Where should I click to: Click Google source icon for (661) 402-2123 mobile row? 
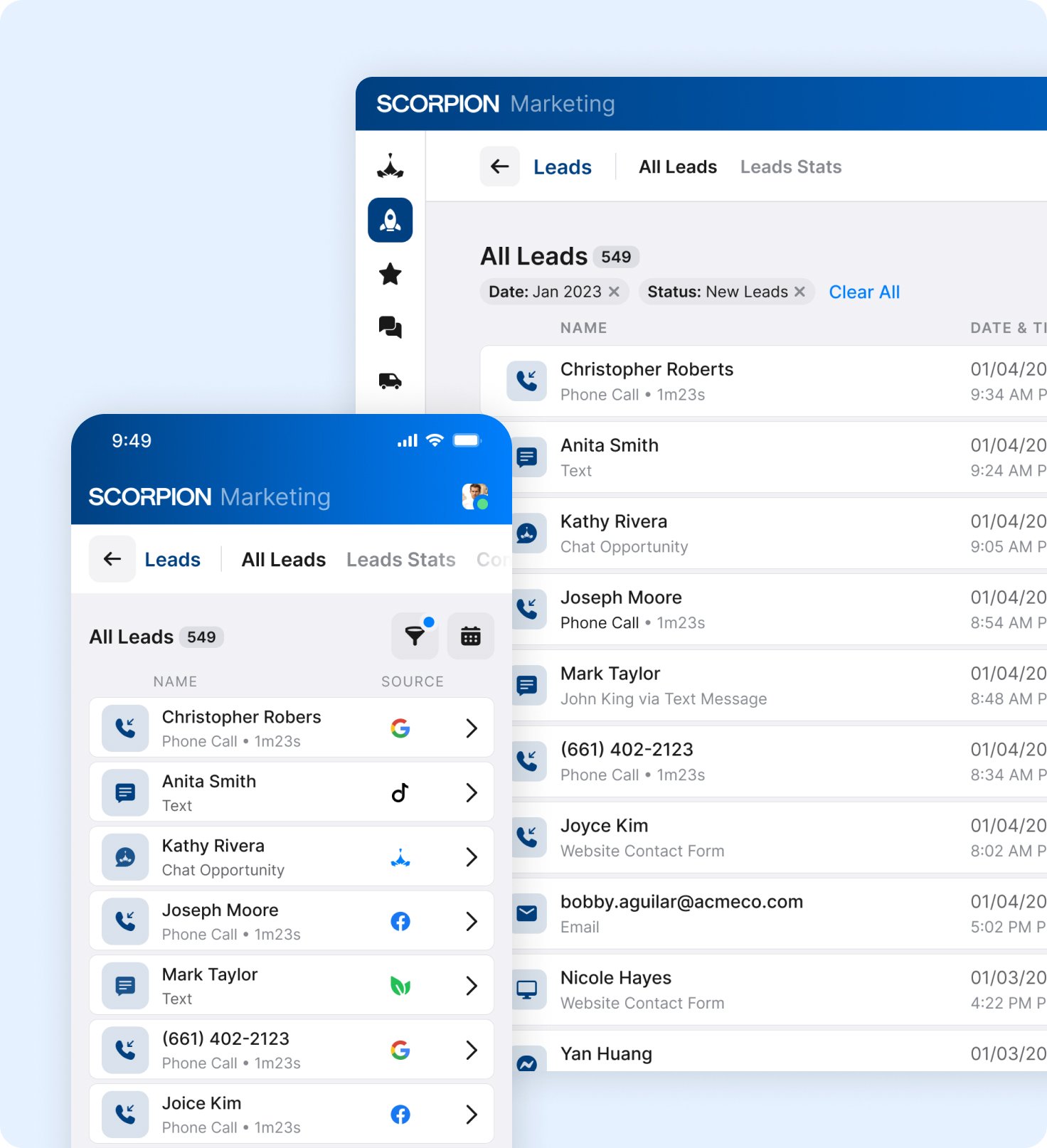(x=400, y=1050)
